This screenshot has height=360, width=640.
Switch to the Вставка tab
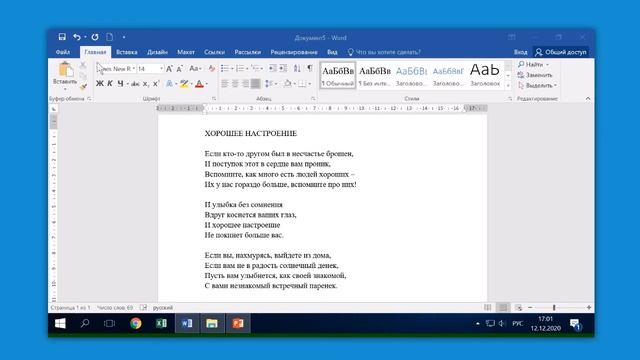127,52
